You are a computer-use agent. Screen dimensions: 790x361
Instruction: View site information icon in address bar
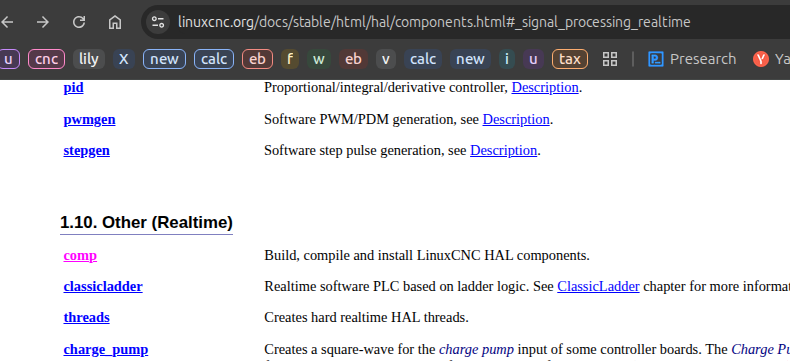[x=158, y=22]
